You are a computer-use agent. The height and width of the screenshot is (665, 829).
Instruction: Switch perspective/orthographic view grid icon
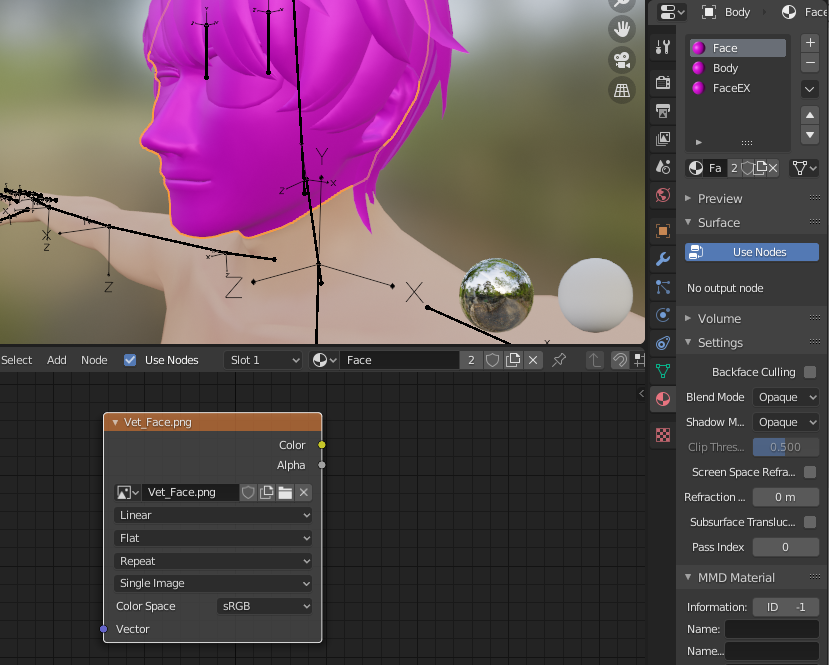(622, 90)
